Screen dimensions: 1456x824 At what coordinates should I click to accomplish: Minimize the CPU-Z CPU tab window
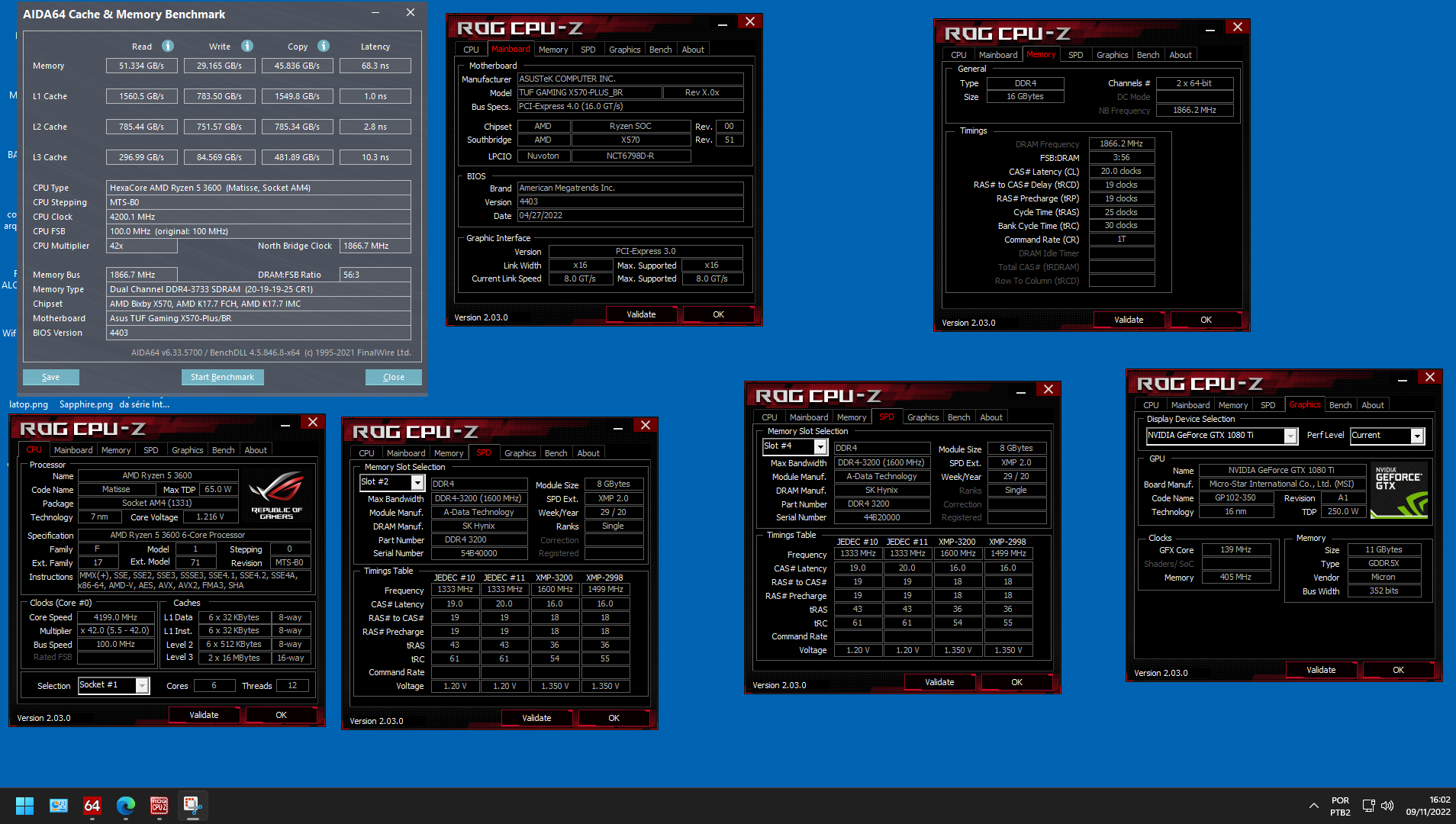[285, 424]
